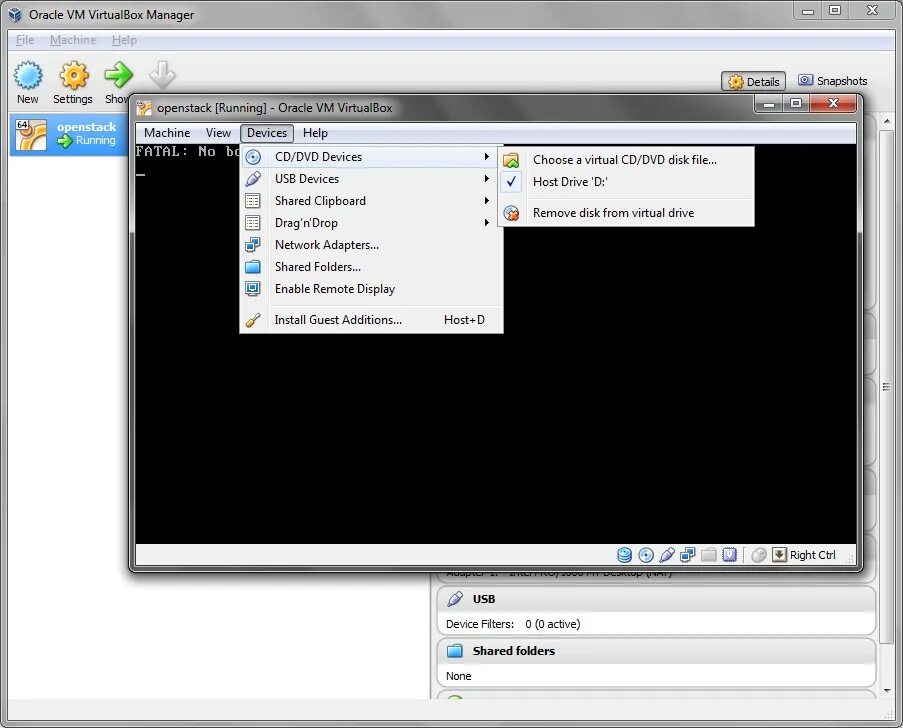Click the Shared Folders folder icon in menu
The image size is (903, 728).
point(253,267)
